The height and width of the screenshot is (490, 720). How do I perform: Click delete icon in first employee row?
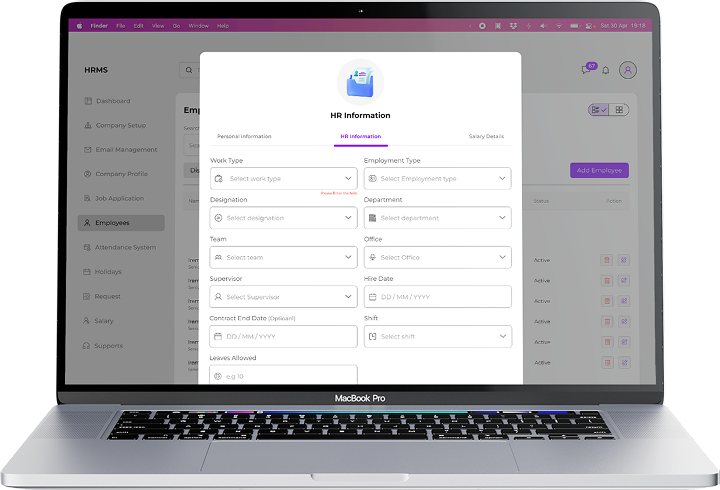pos(606,260)
